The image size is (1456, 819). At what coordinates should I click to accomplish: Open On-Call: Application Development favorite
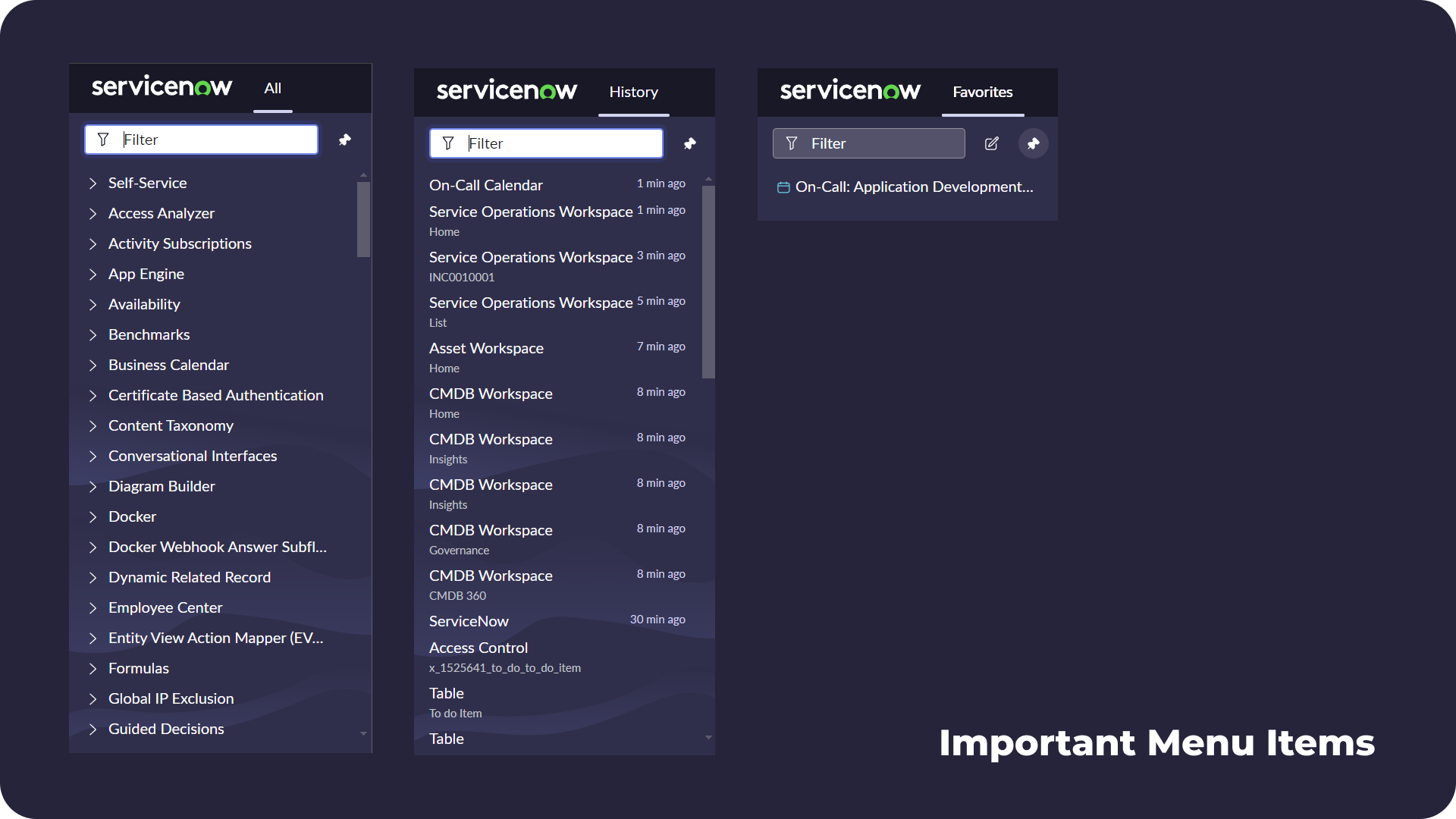click(905, 187)
